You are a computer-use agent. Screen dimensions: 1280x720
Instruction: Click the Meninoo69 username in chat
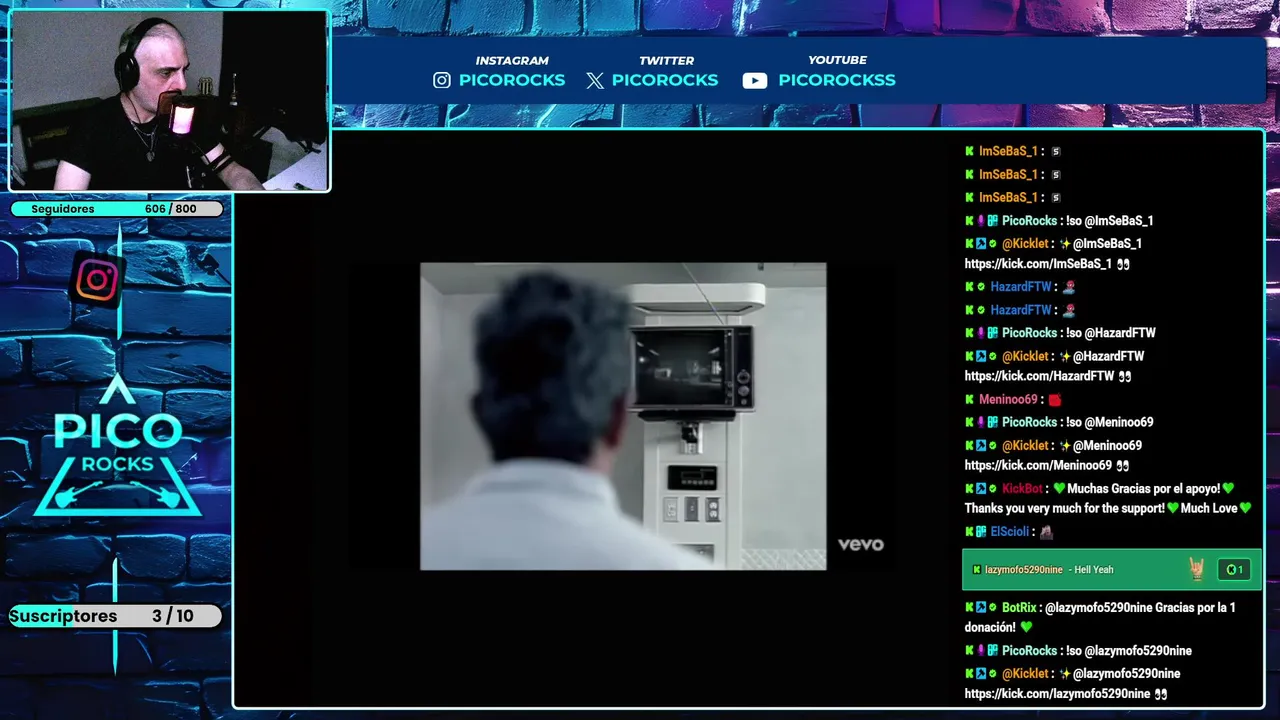click(x=1008, y=400)
